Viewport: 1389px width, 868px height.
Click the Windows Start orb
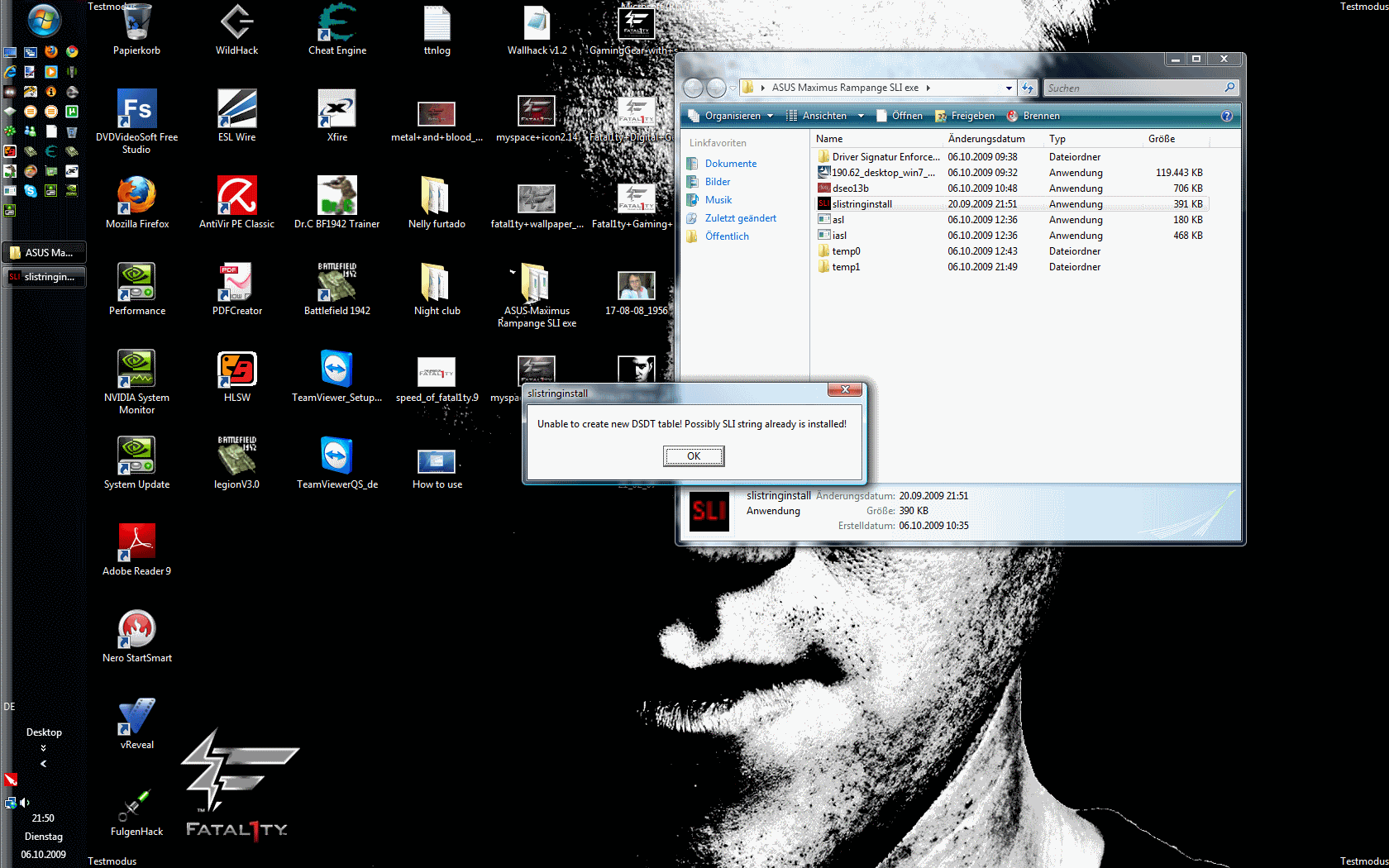(43, 20)
